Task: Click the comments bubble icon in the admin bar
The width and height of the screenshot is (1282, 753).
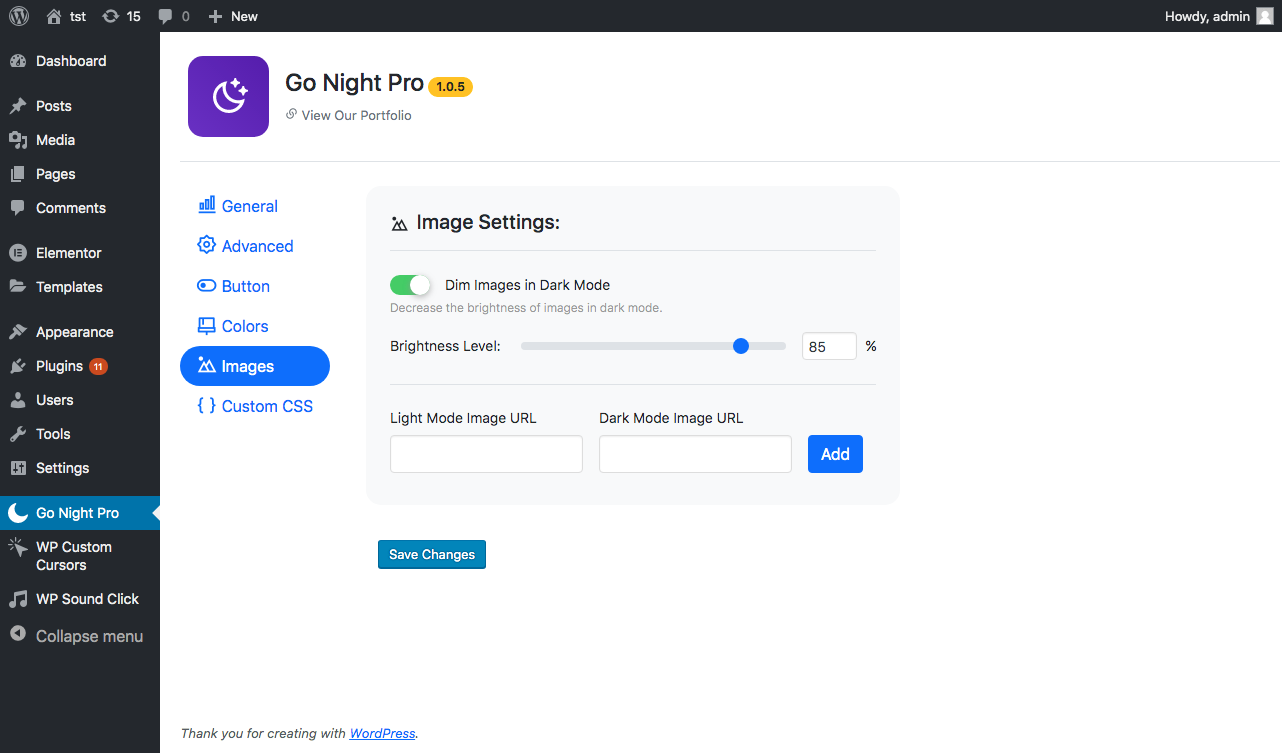Action: [x=166, y=16]
